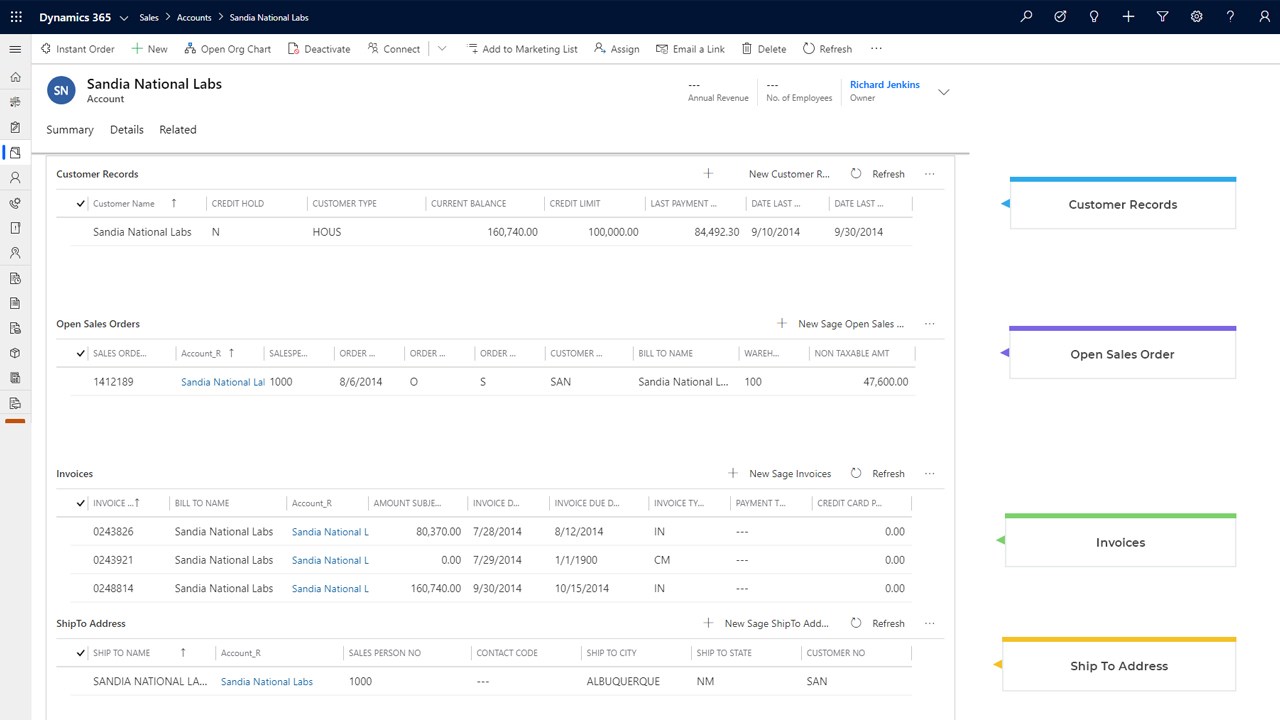Sort by Customer Name column header
Image resolution: width=1280 pixels, height=720 pixels.
(124, 204)
